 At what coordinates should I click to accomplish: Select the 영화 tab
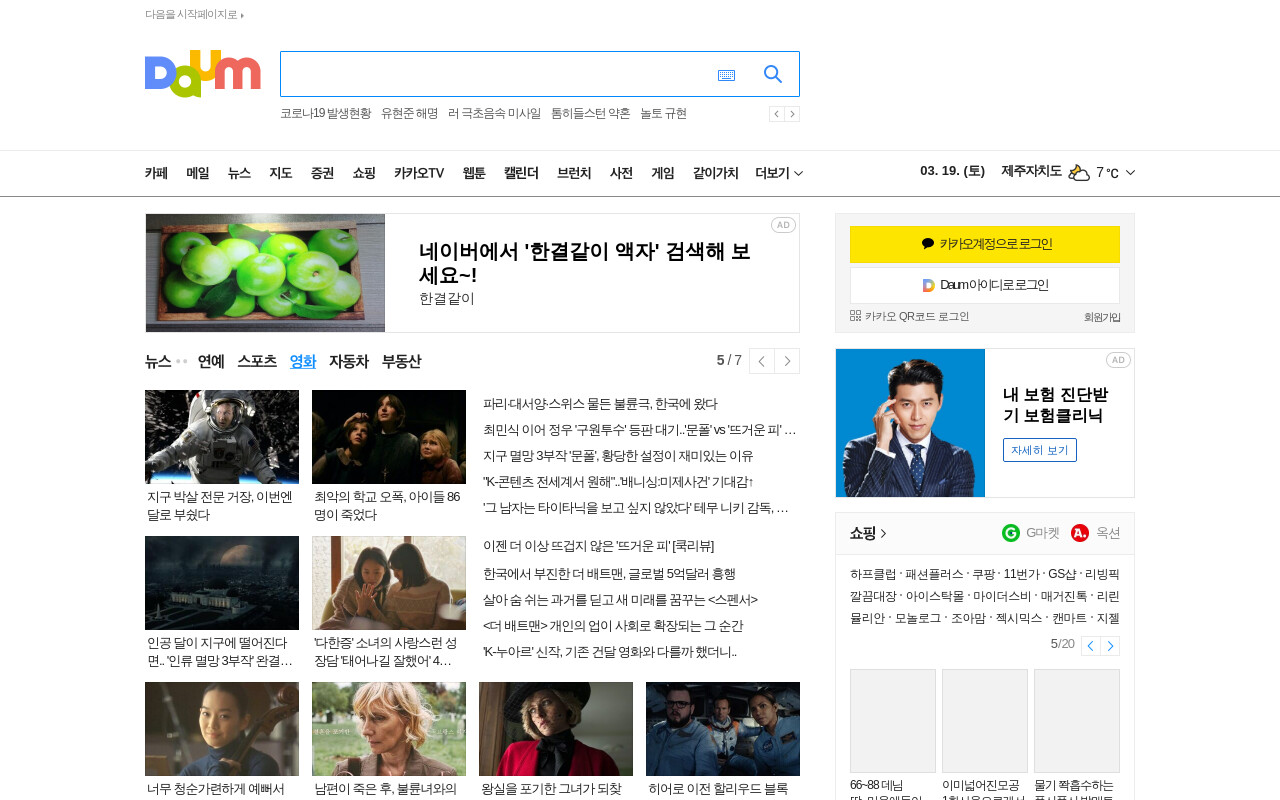[303, 361]
